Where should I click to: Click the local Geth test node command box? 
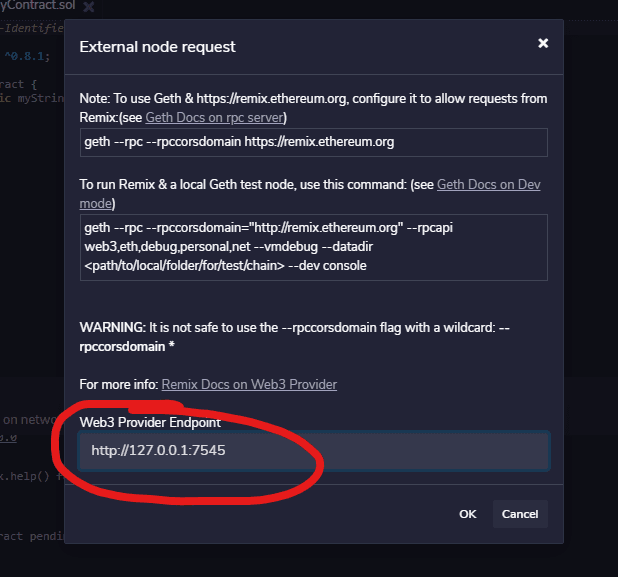(313, 247)
